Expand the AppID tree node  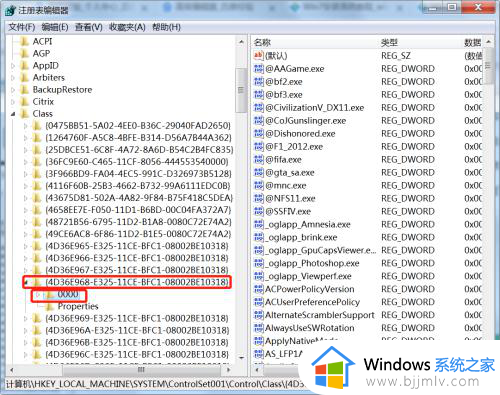tap(13, 66)
